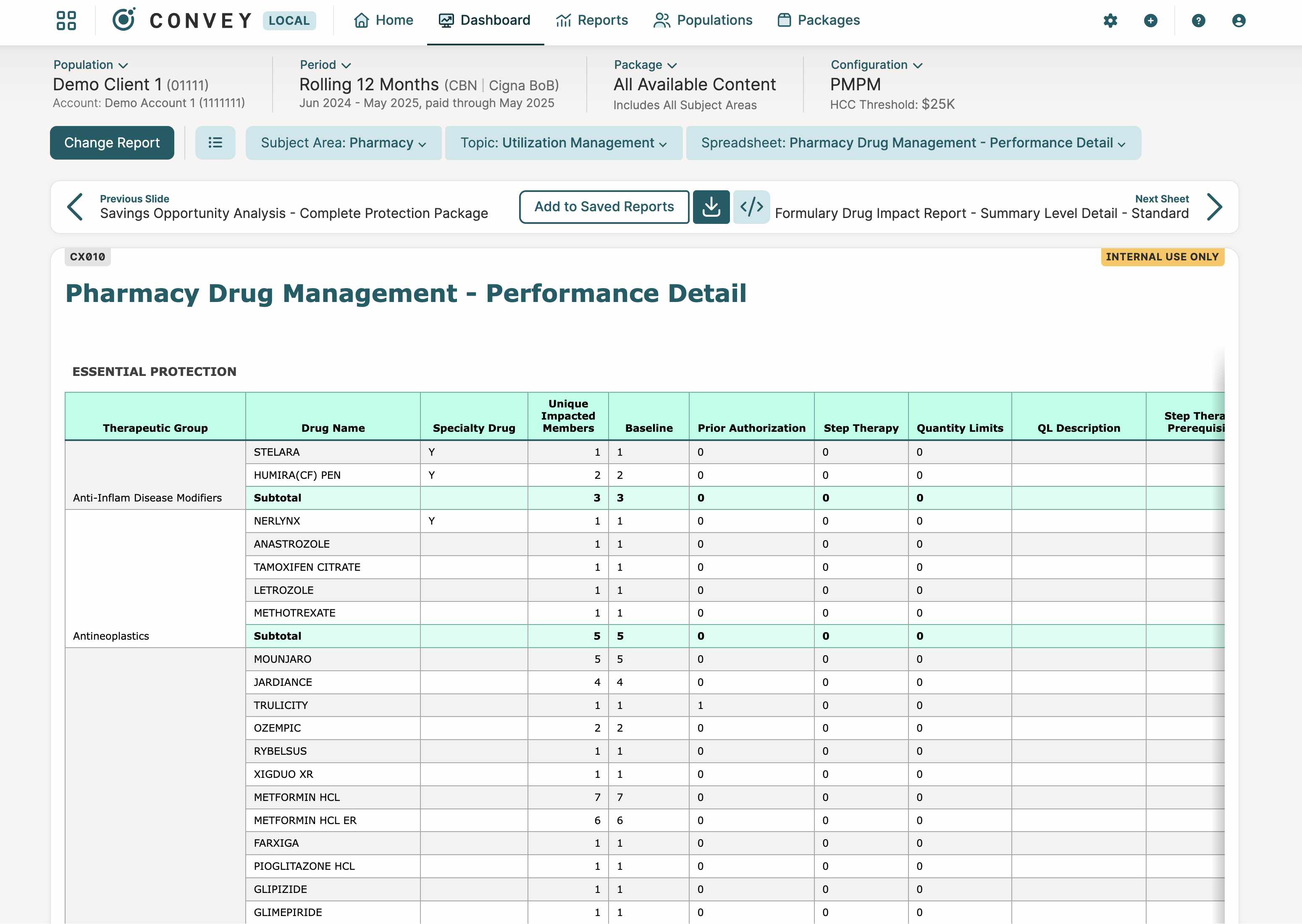
Task: Open the Subject Area: Pharmacy dropdown
Action: coord(343,143)
